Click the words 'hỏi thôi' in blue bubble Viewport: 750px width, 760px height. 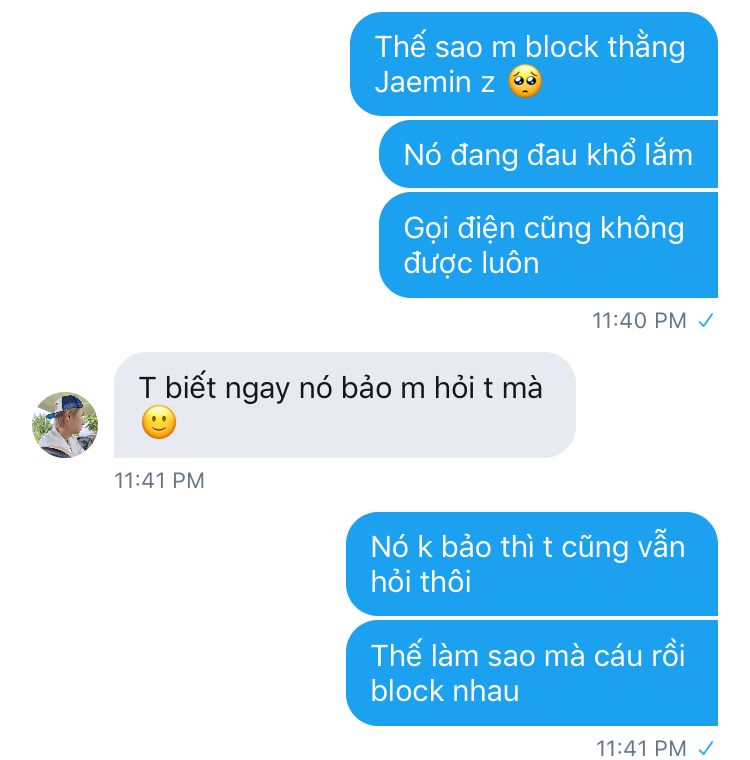(x=421, y=582)
